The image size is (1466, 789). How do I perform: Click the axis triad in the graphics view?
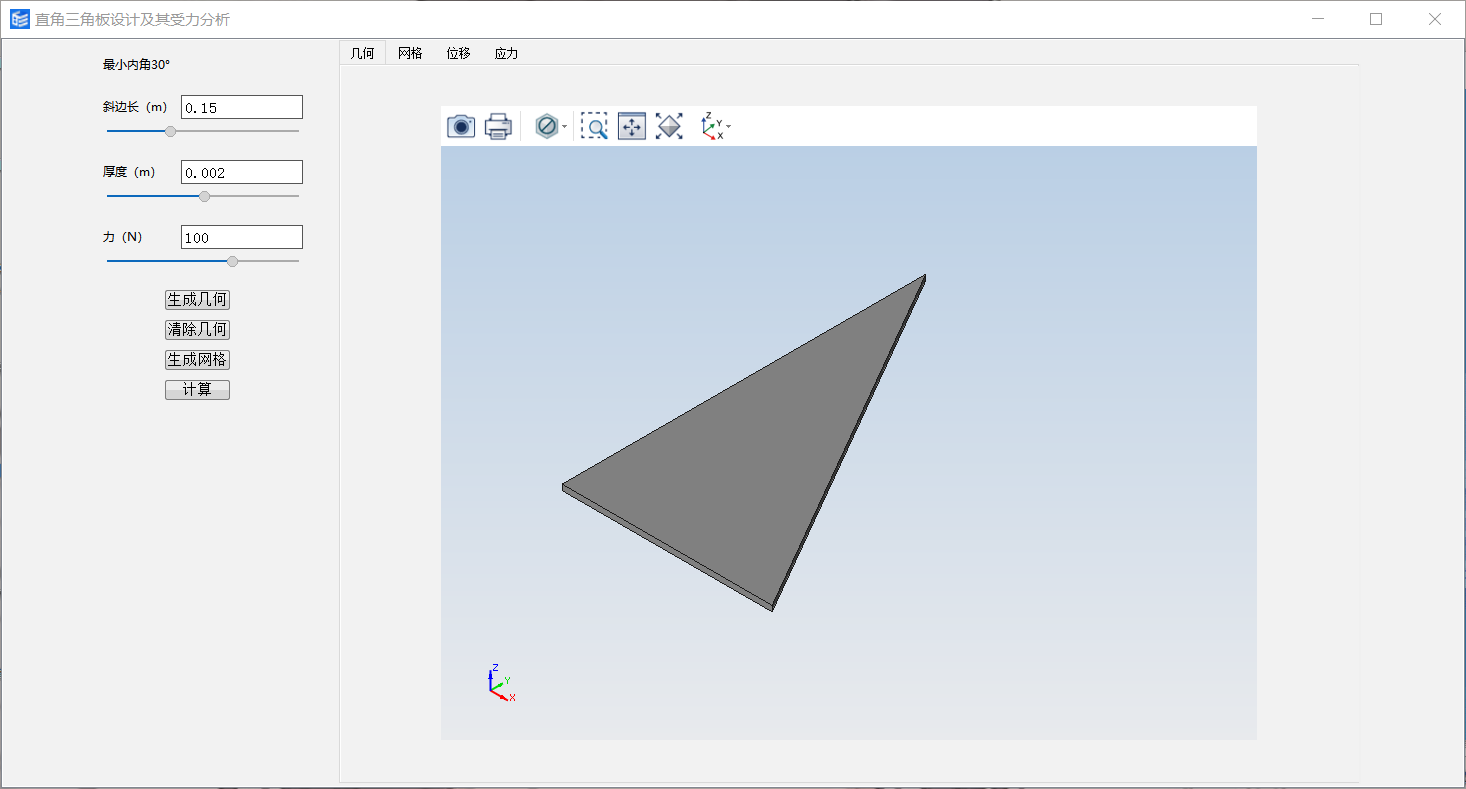click(x=500, y=683)
